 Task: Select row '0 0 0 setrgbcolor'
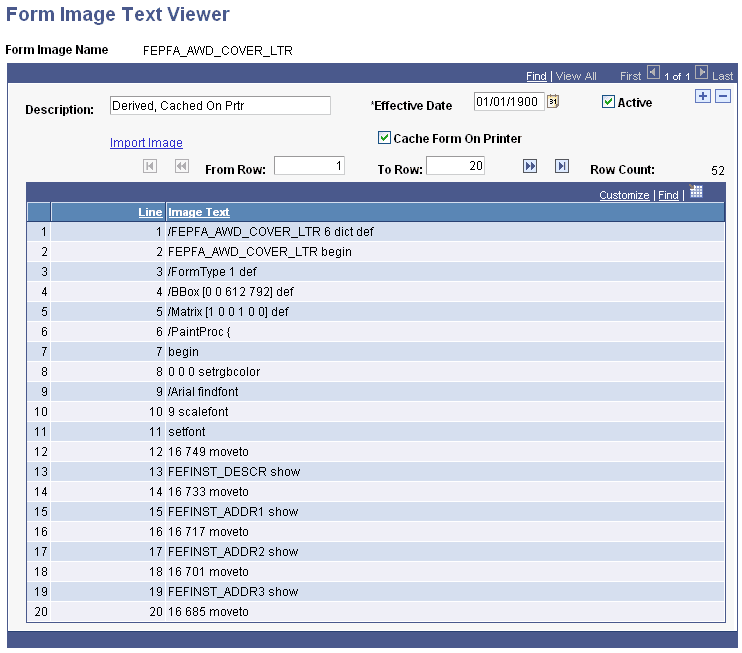coord(376,372)
